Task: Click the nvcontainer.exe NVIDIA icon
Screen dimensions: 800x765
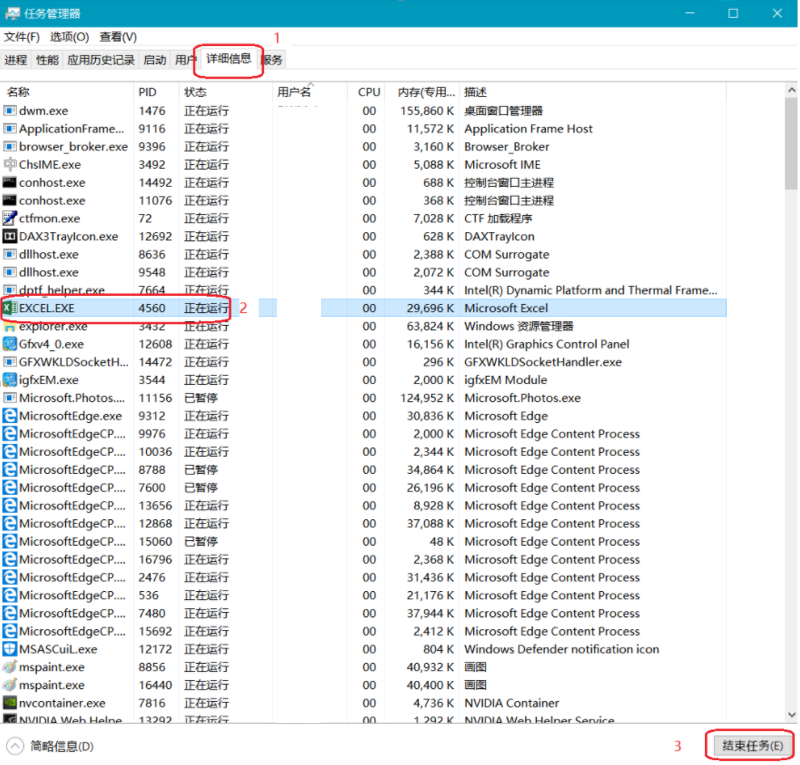Action: click(10, 703)
